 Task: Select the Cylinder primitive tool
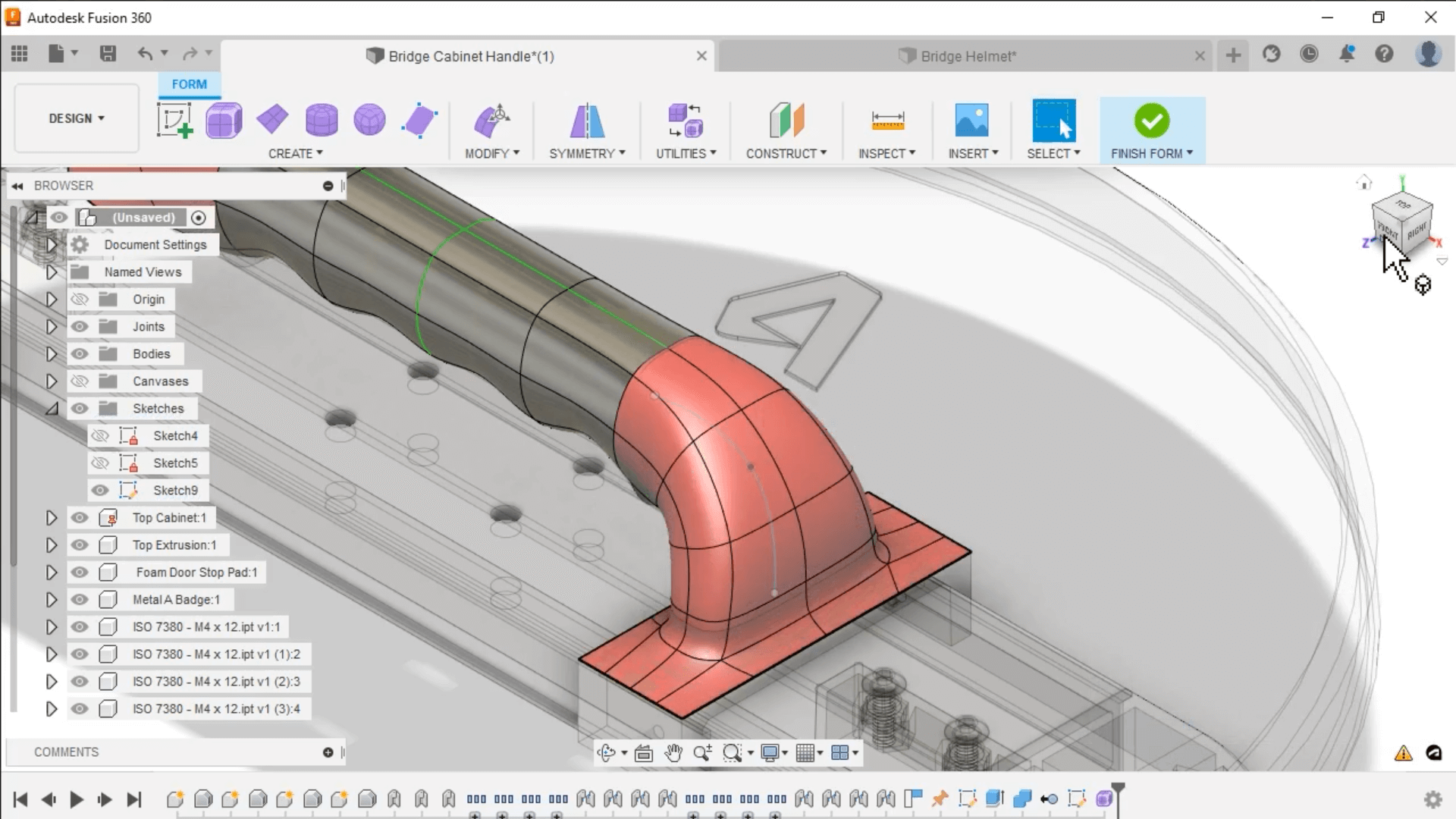(322, 120)
